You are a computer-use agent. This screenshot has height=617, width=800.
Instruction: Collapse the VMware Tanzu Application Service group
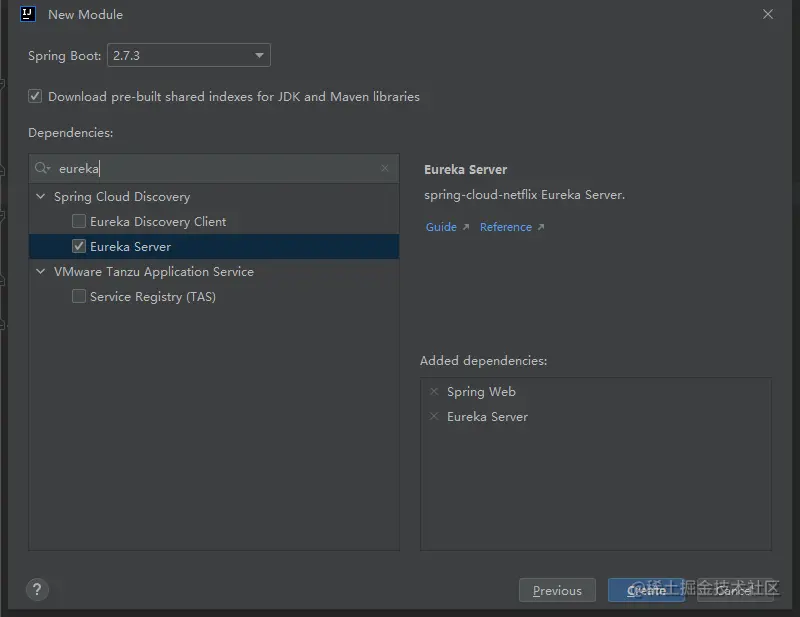pos(41,272)
